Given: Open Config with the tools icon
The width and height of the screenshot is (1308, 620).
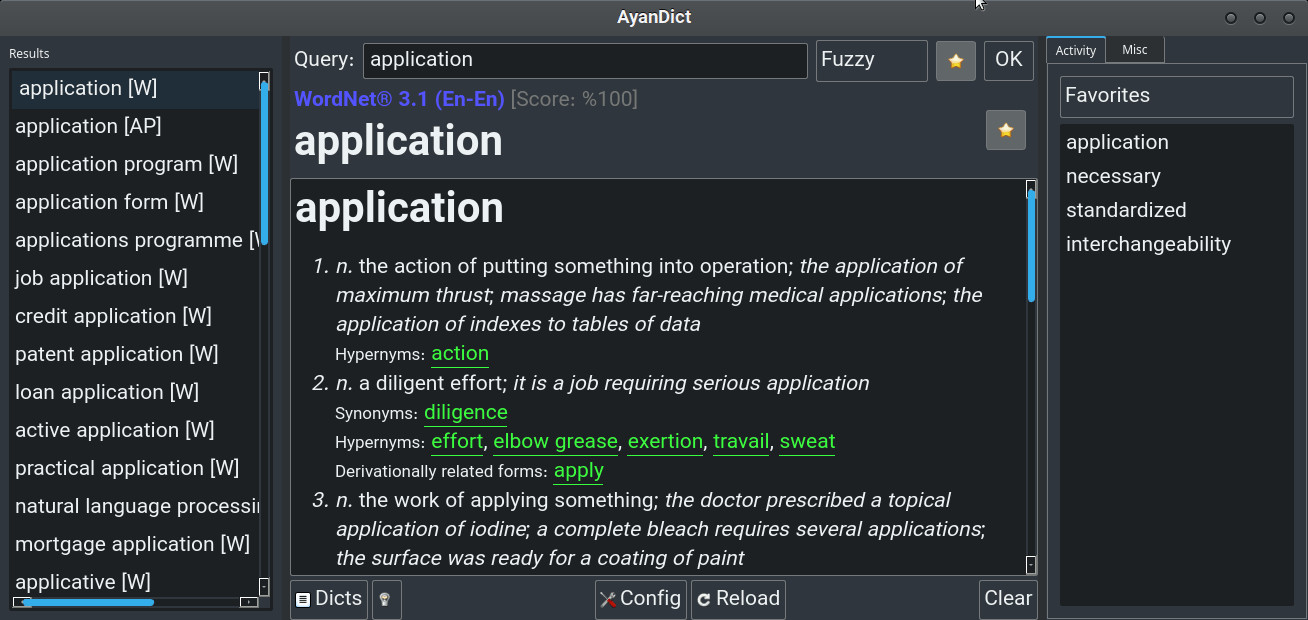Looking at the screenshot, I should tap(640, 599).
